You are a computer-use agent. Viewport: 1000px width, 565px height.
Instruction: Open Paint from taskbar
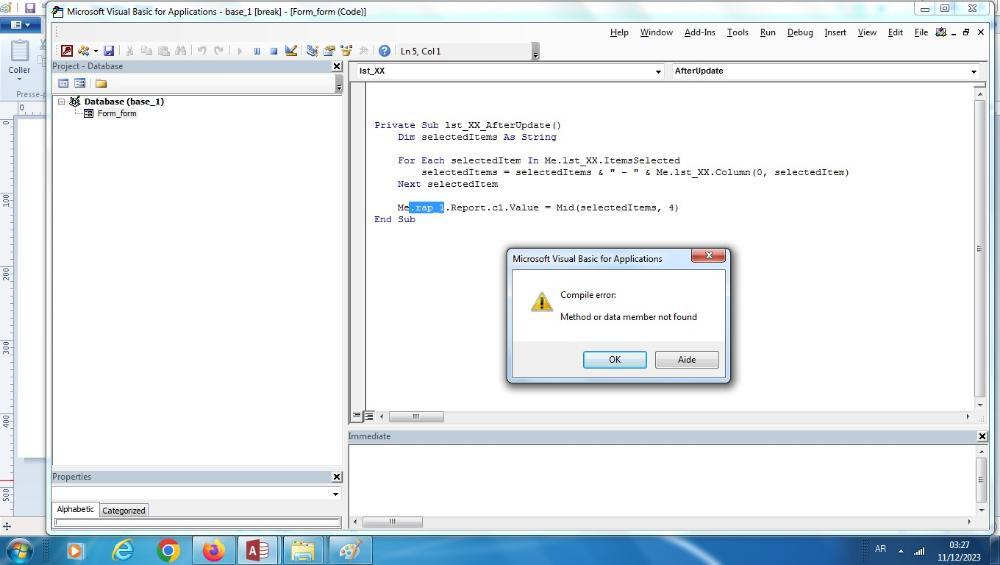coord(349,550)
